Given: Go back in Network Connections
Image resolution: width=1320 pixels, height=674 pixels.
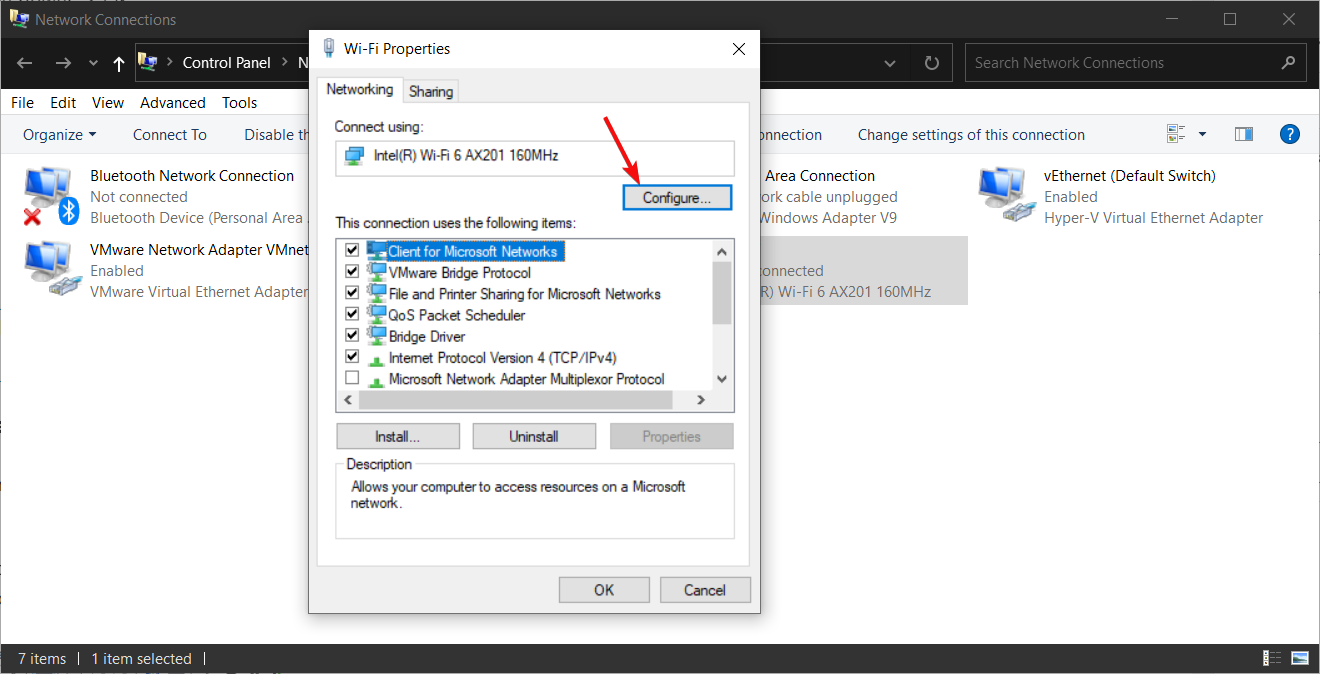Looking at the screenshot, I should [25, 63].
